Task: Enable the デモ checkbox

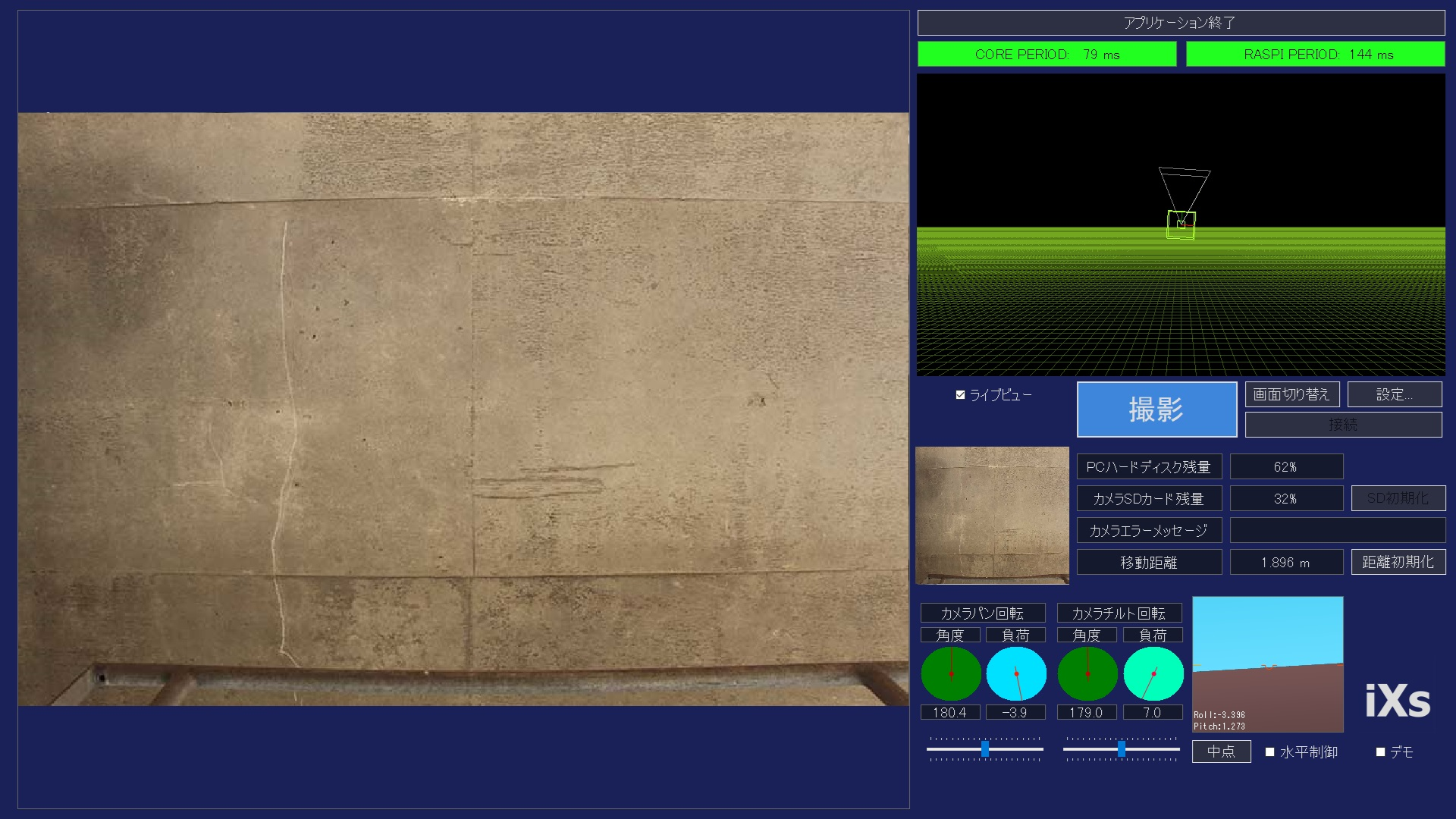Action: point(1381,752)
